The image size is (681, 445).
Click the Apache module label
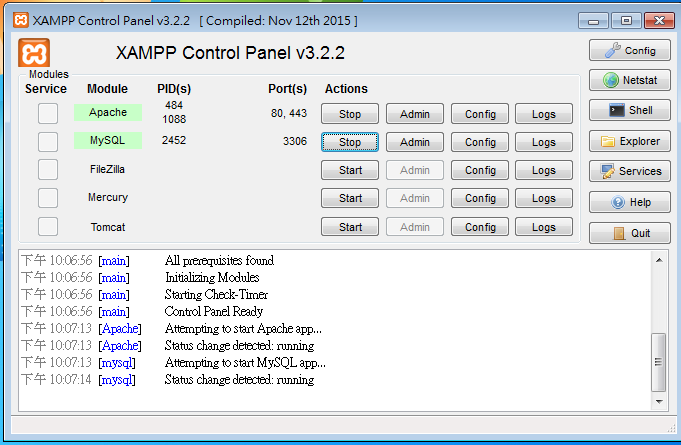pyautogui.click(x=108, y=112)
